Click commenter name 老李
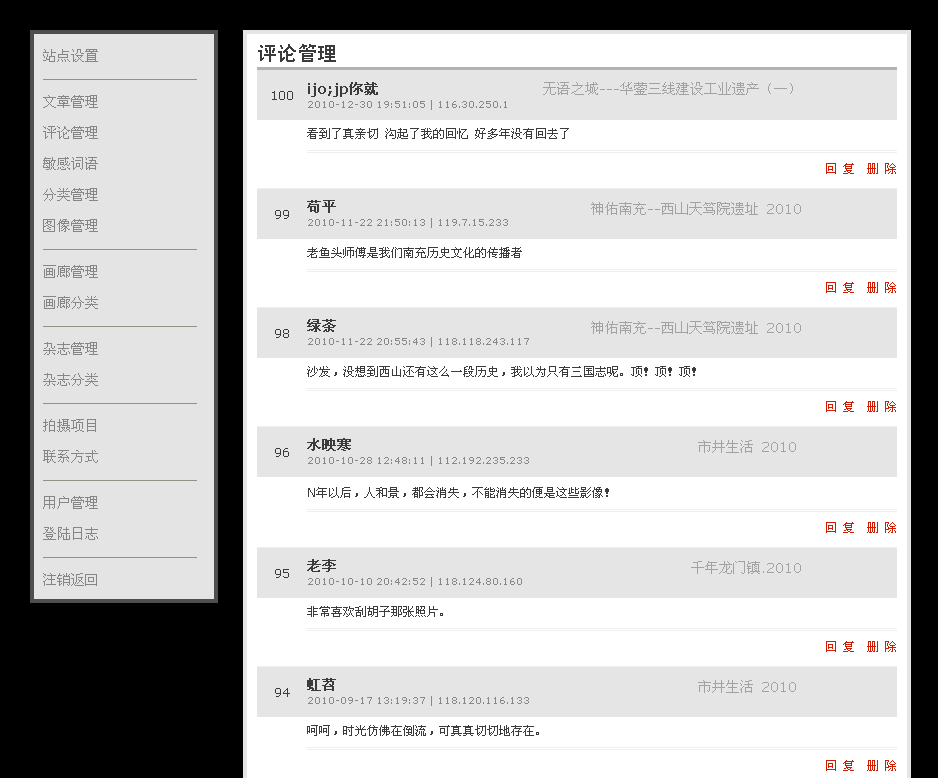 (321, 566)
